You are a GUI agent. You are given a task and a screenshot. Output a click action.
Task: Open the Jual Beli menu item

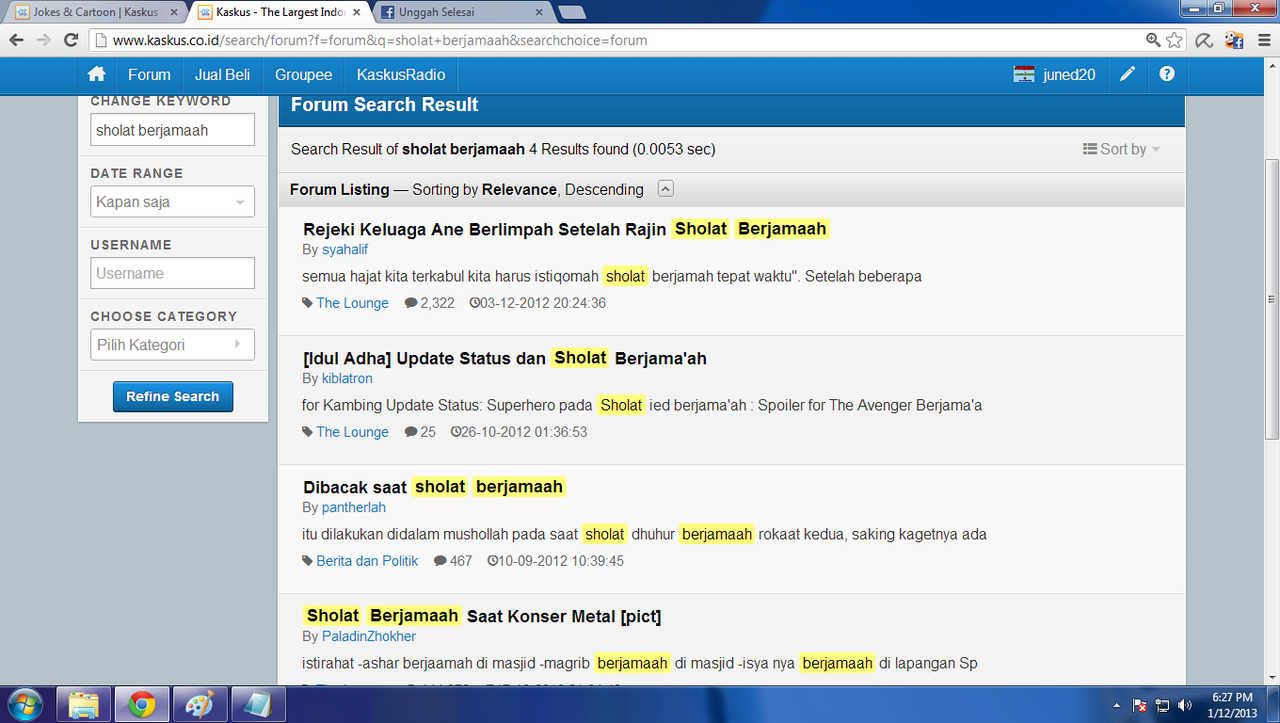pos(222,74)
